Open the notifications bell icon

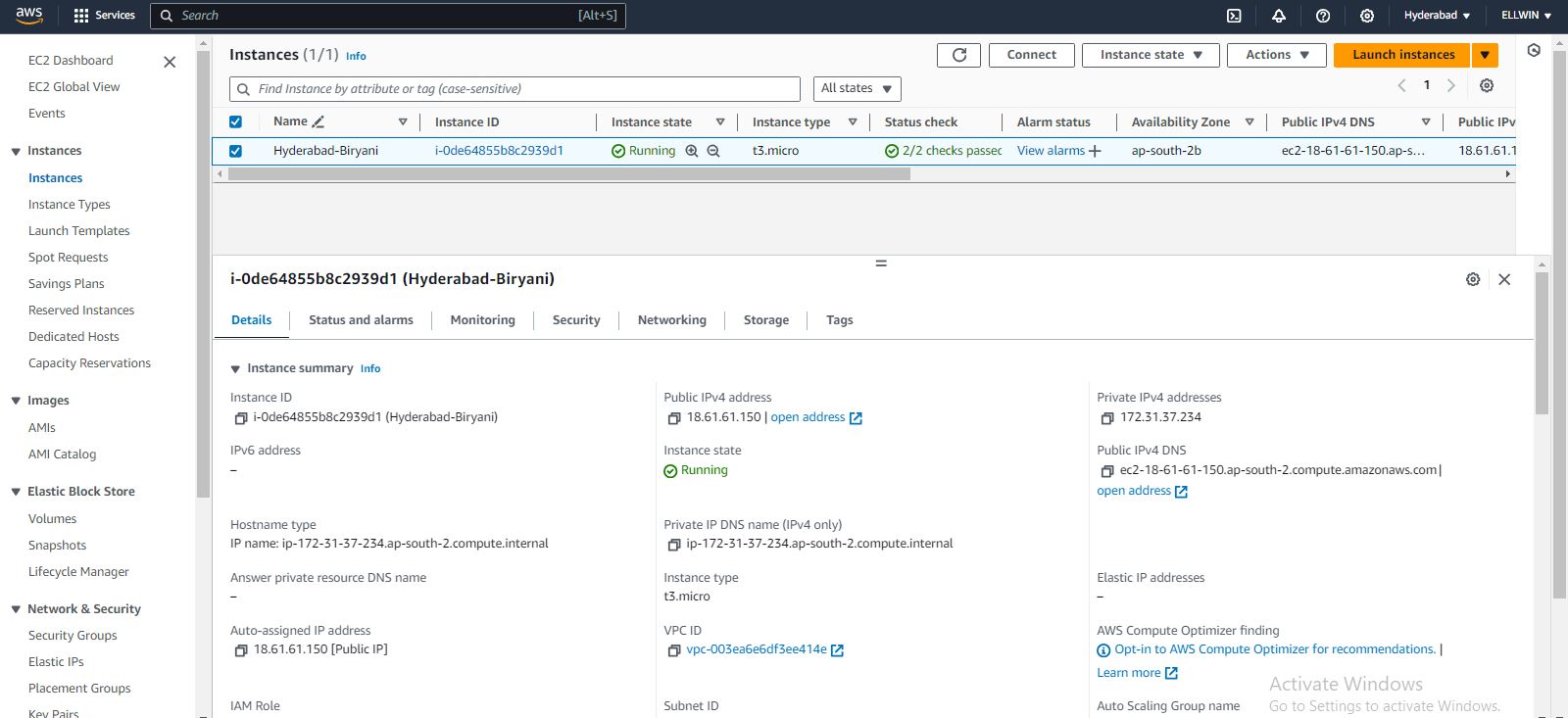coord(1279,16)
